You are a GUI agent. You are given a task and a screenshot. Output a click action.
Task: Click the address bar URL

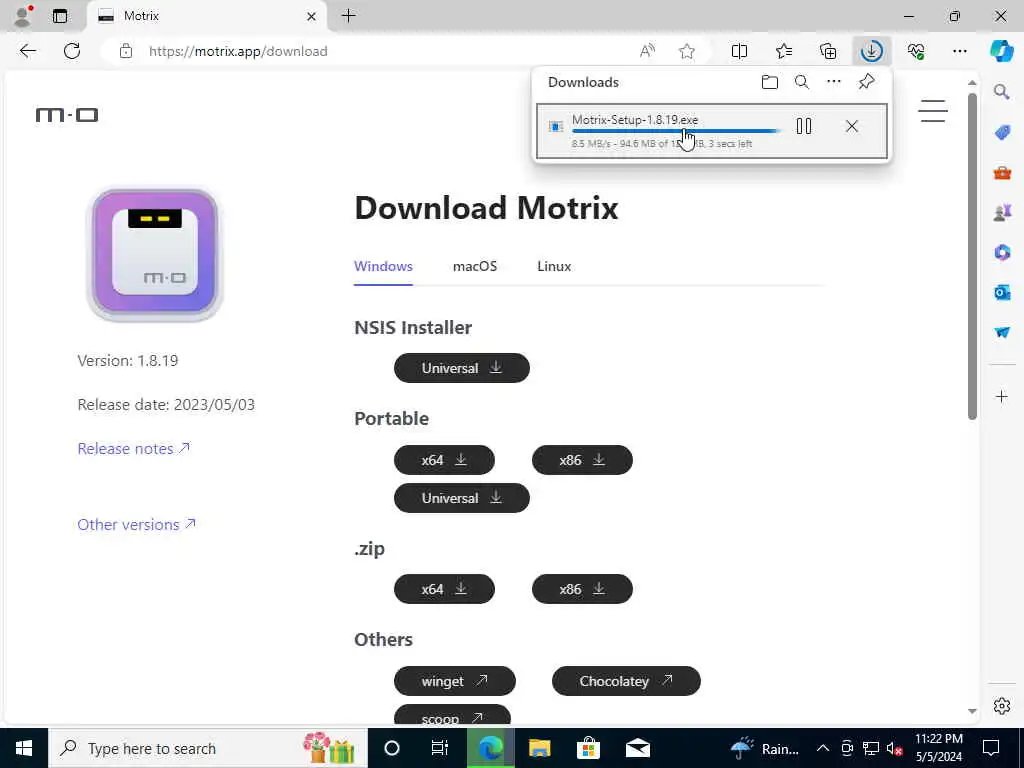point(238,51)
